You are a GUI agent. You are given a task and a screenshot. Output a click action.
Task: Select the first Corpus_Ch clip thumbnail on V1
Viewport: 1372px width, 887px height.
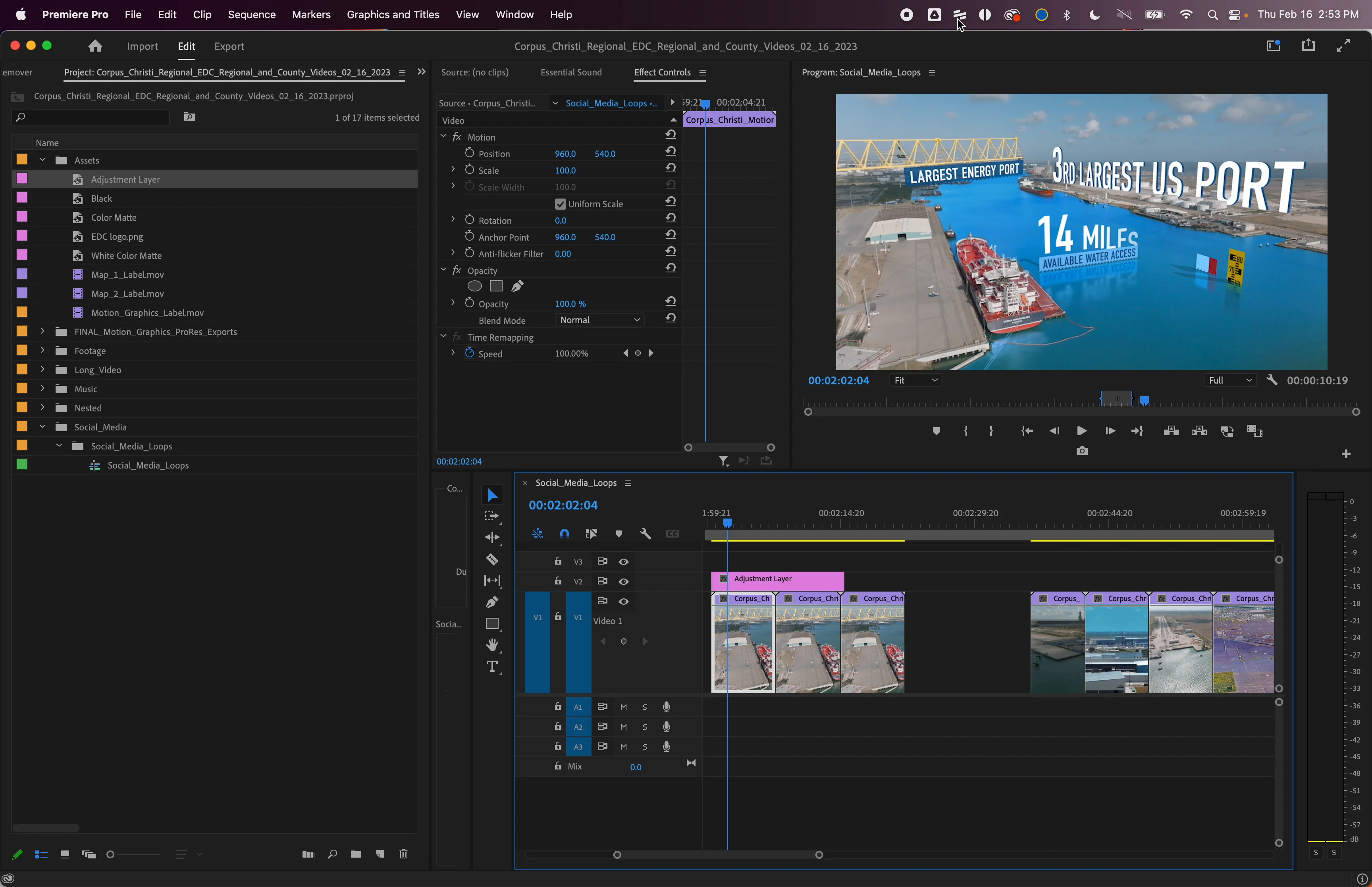click(x=742, y=645)
